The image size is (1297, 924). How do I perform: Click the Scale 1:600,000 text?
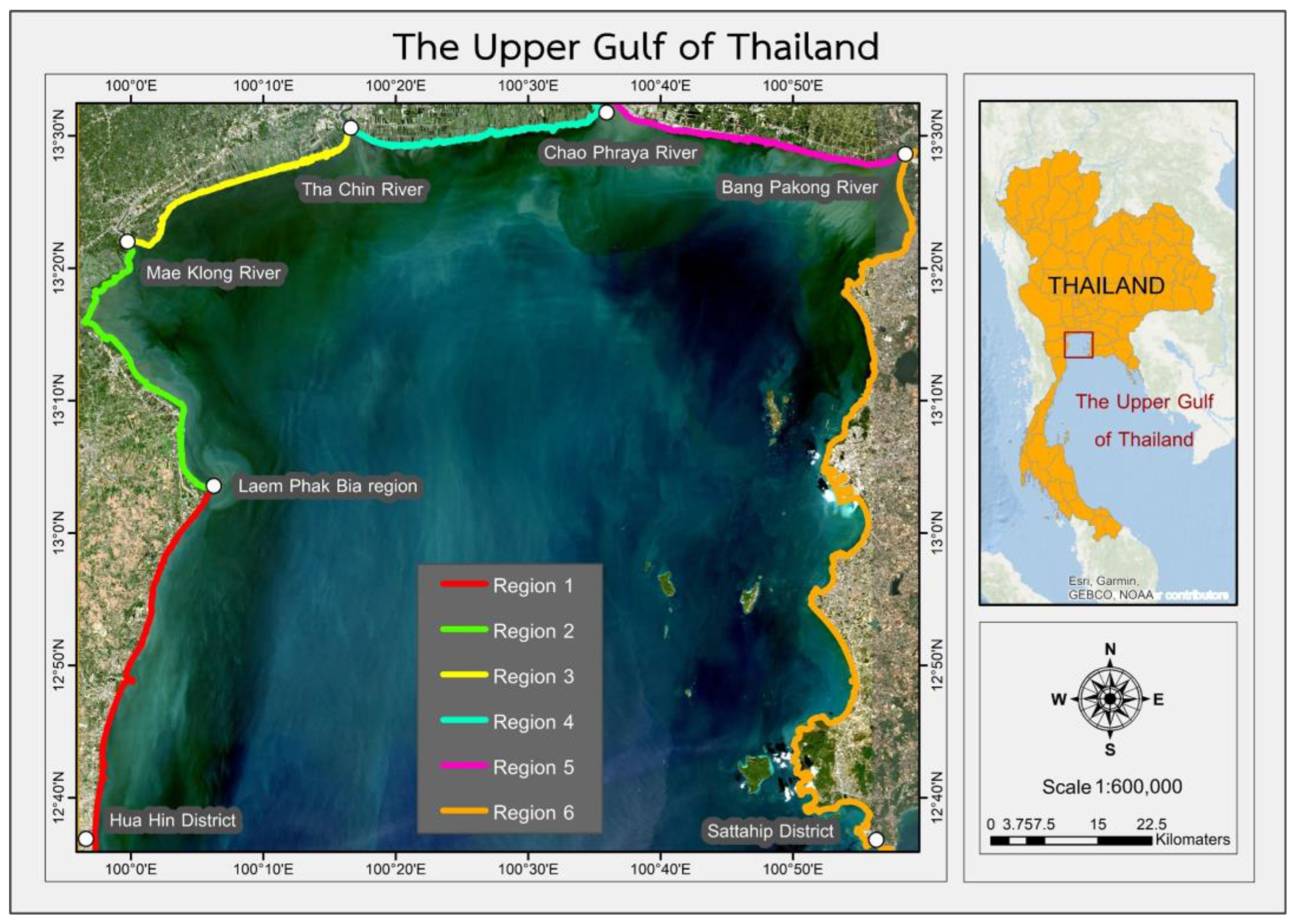(1112, 787)
